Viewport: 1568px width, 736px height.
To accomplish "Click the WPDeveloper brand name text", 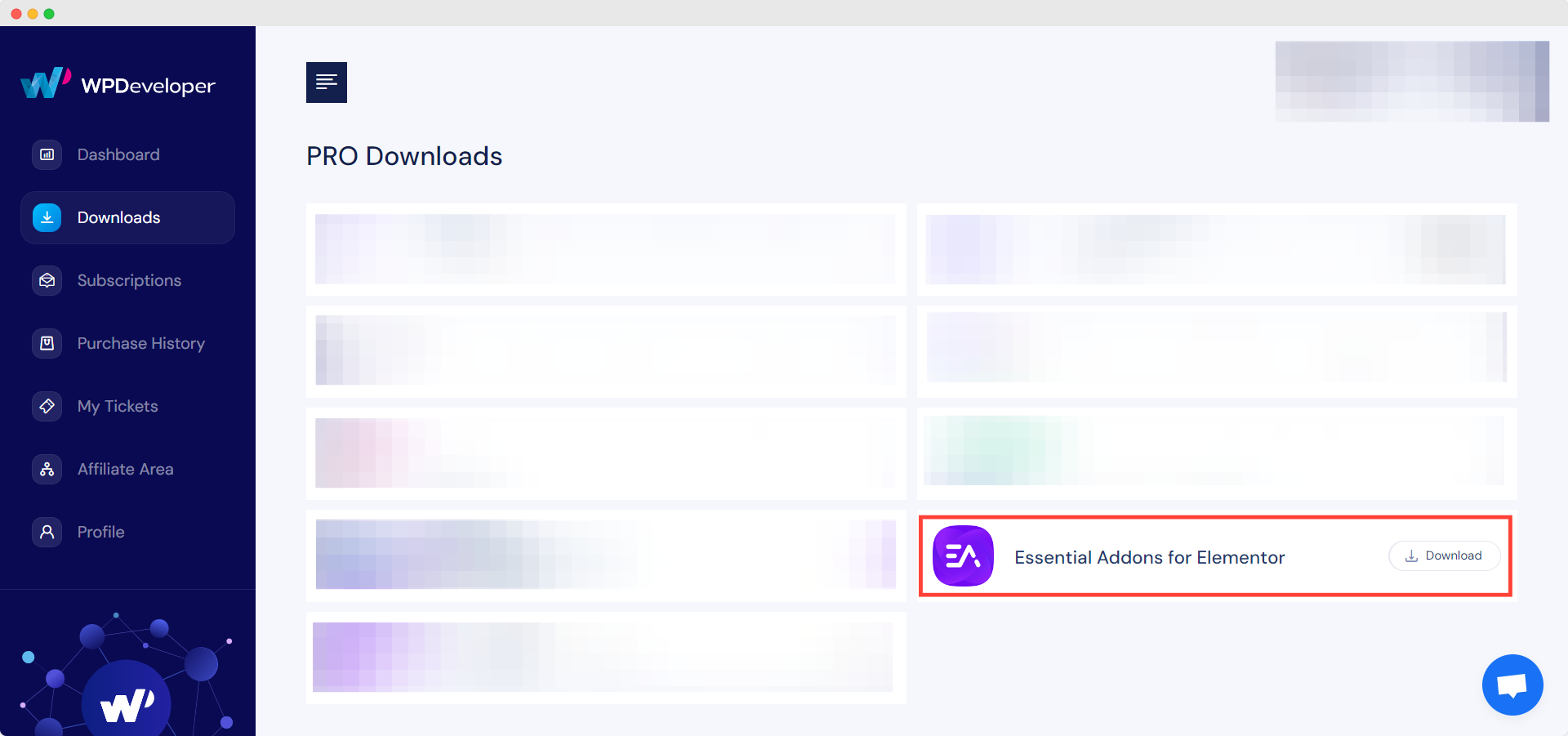I will click(x=149, y=86).
